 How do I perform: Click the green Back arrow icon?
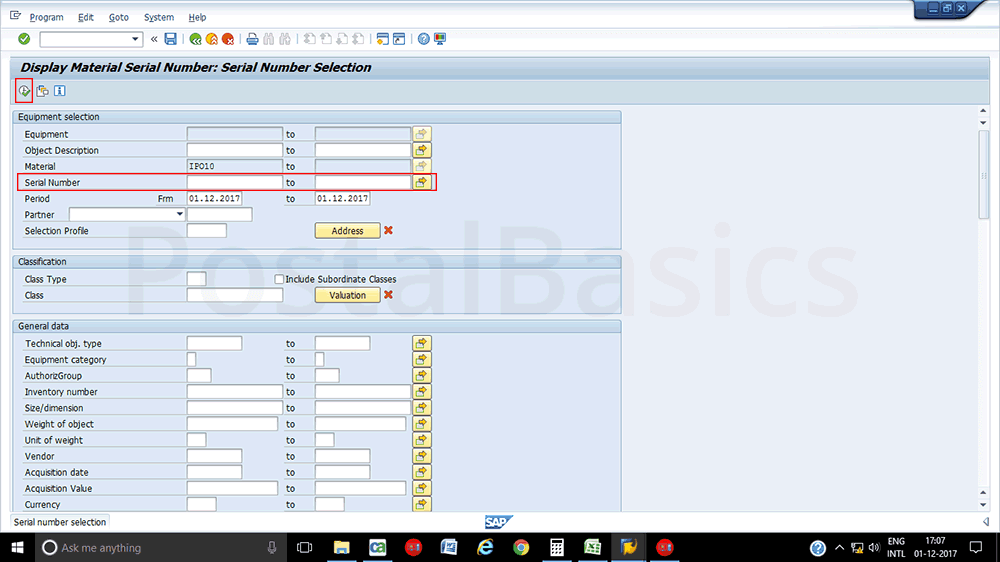point(195,39)
